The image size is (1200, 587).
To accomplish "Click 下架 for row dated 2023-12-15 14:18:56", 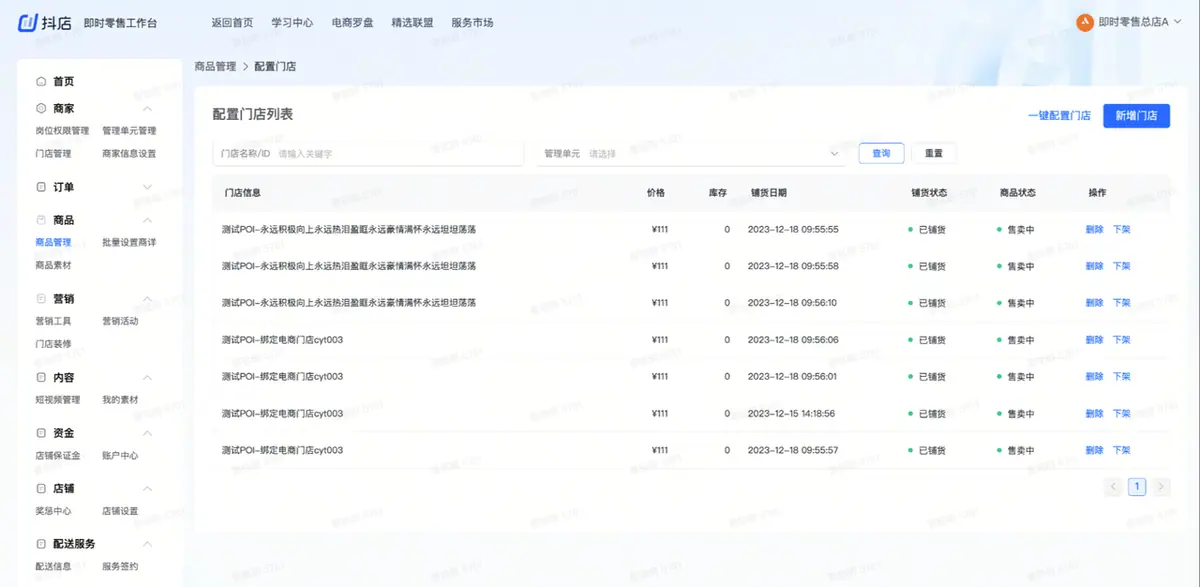I will pos(1121,413).
